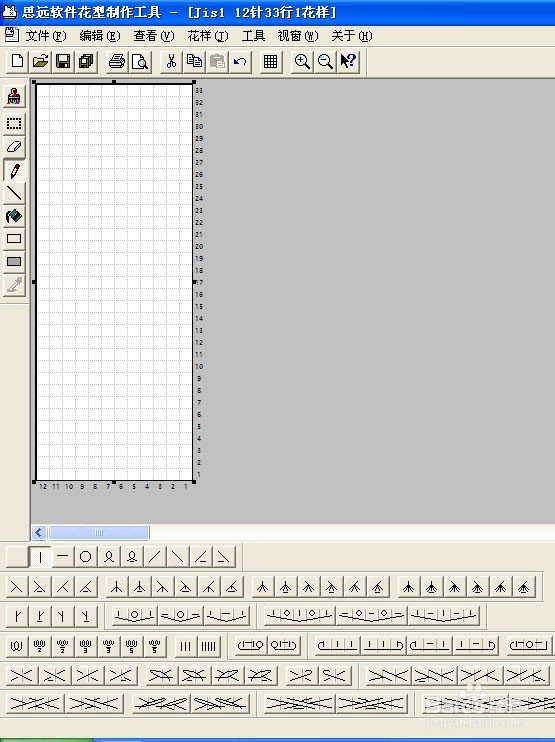Open the 视窗(W) menu

tap(298, 36)
